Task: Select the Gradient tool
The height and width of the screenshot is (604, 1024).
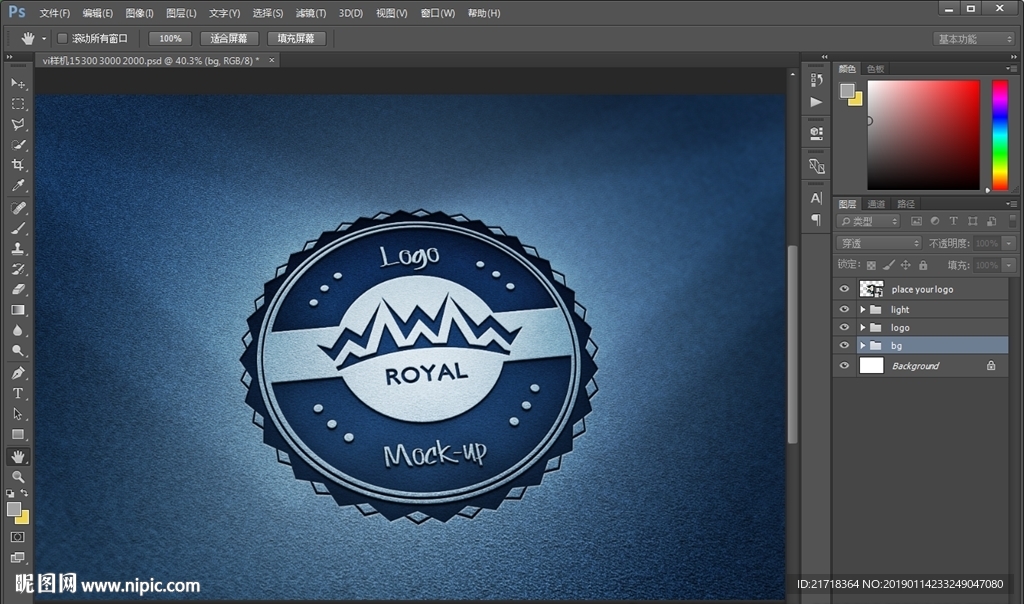Action: click(18, 310)
